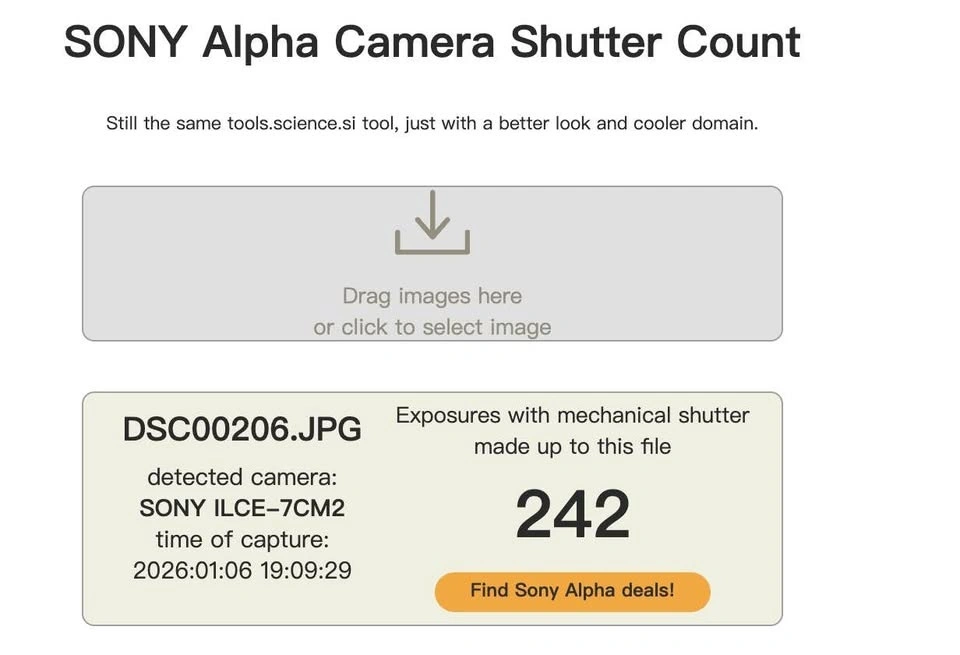Image resolution: width=960 pixels, height=655 pixels.
Task: Click "or click to select image" prompt
Action: [432, 327]
